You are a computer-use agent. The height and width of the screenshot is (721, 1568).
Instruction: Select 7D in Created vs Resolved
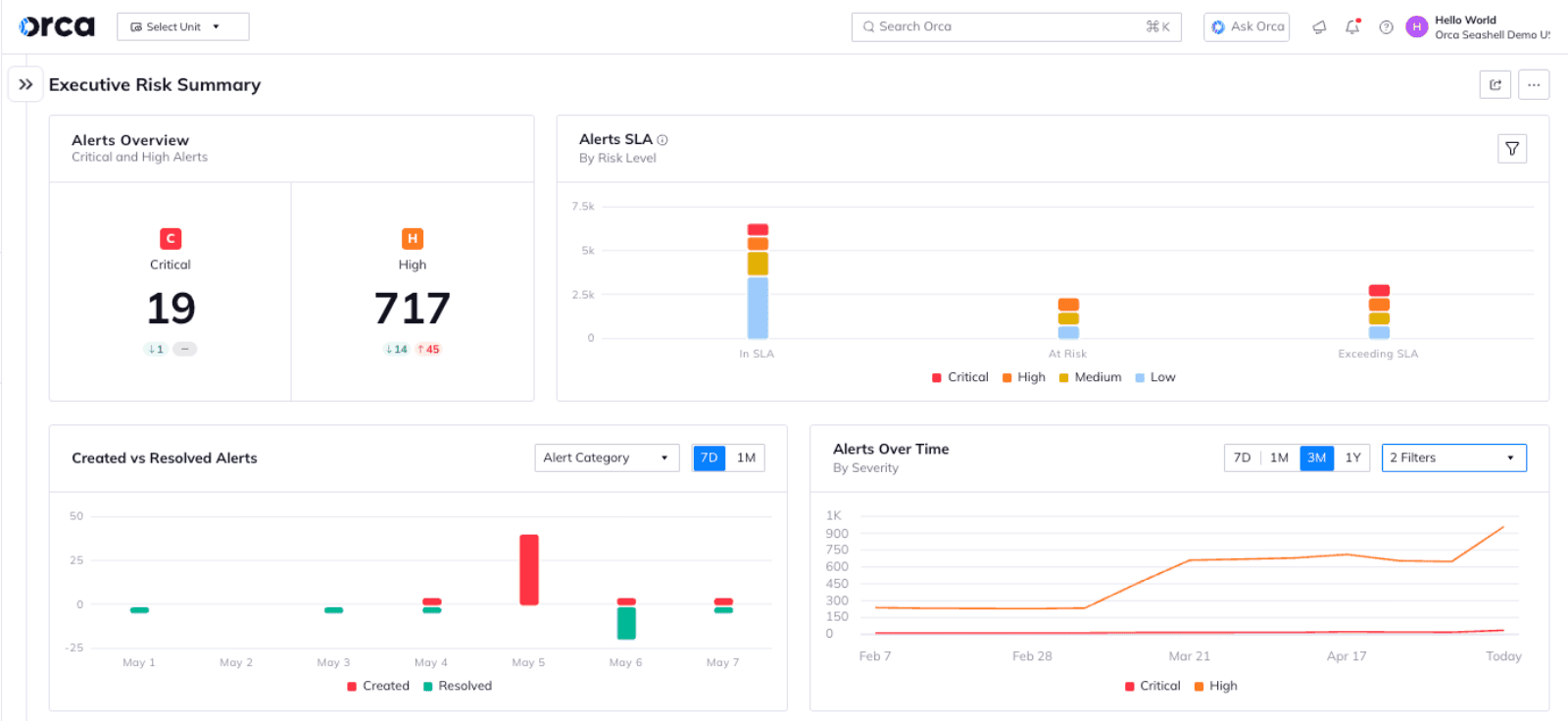point(709,457)
